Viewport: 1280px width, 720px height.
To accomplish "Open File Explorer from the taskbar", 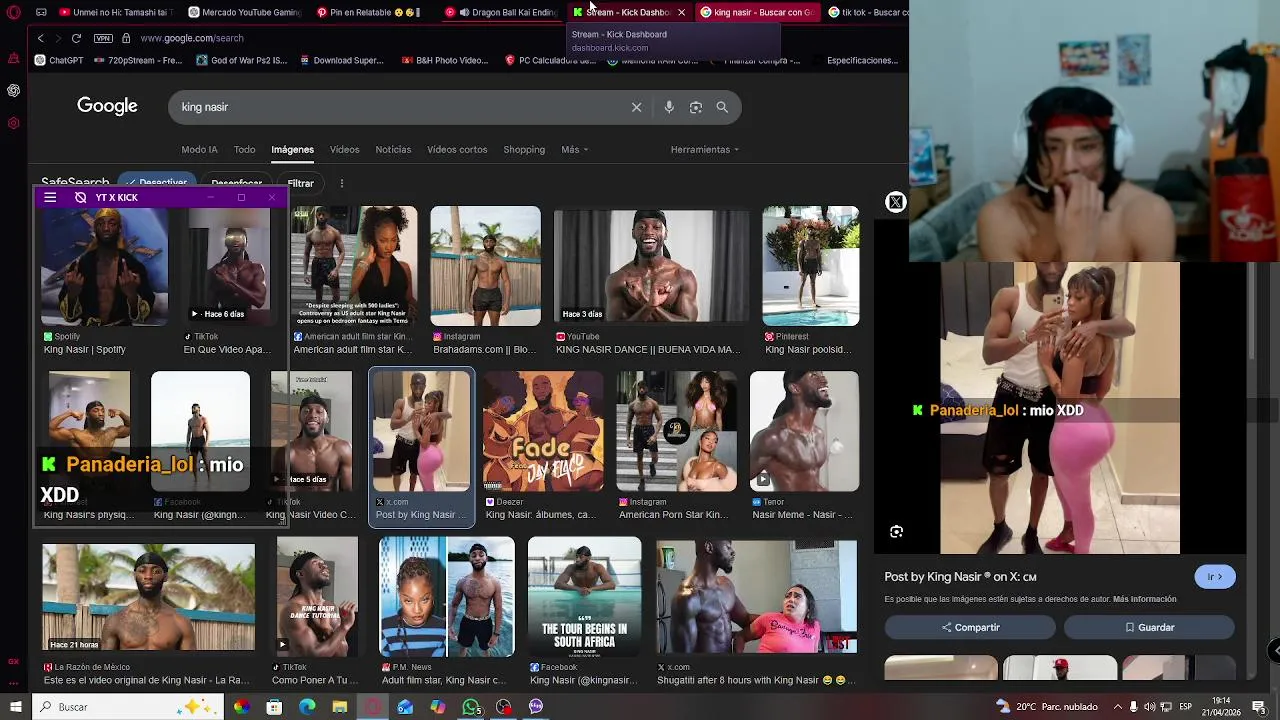I will coord(340,707).
